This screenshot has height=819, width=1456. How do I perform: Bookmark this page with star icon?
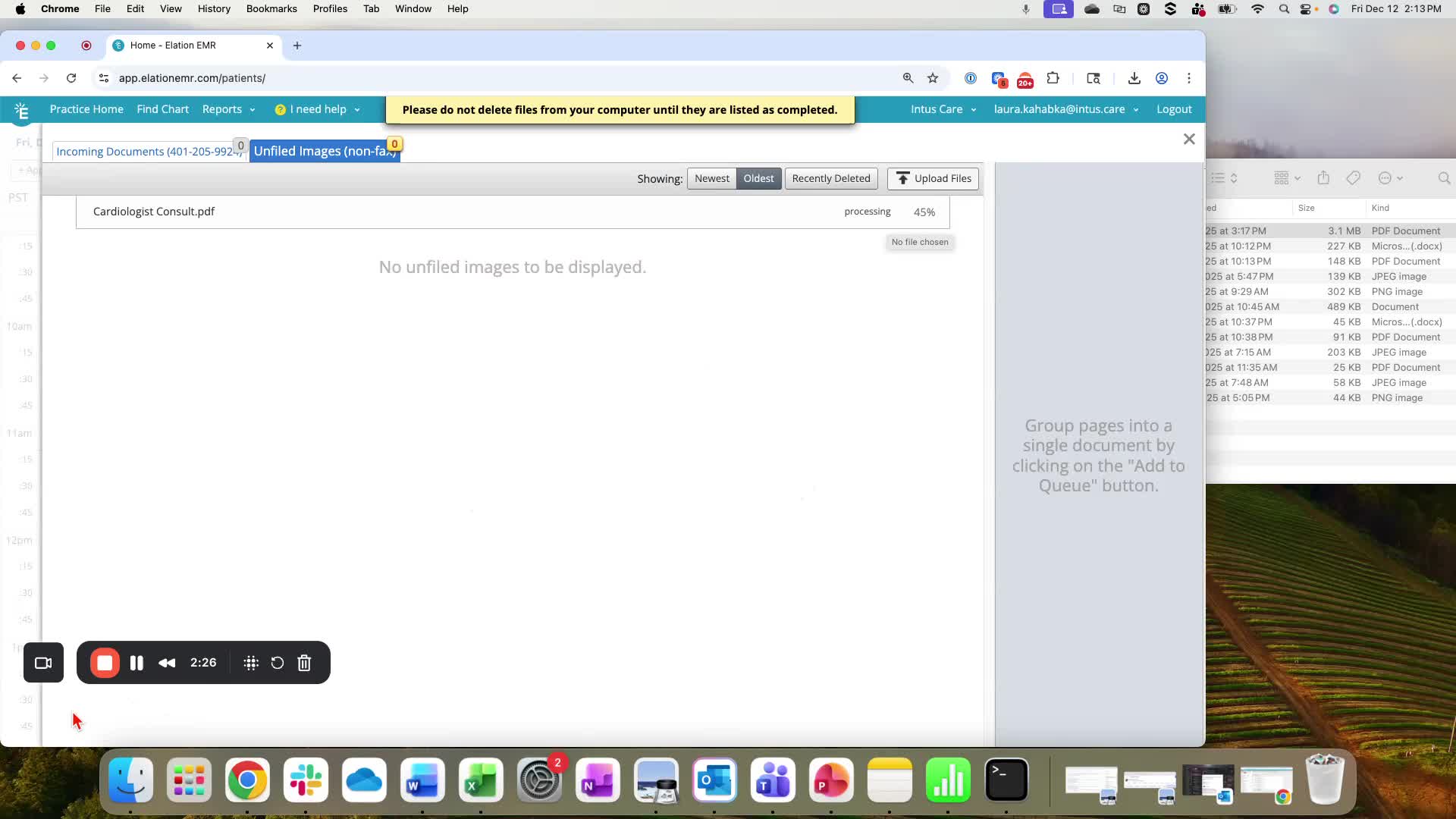pyautogui.click(x=933, y=78)
